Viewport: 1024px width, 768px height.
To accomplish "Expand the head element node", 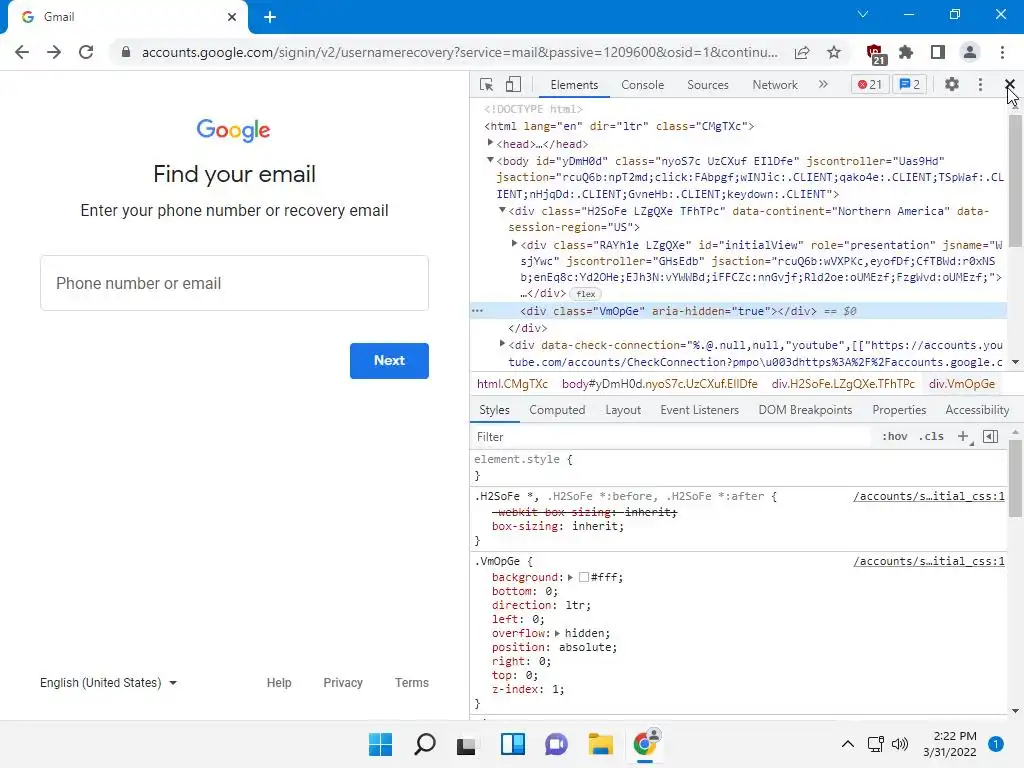I will [x=490, y=143].
